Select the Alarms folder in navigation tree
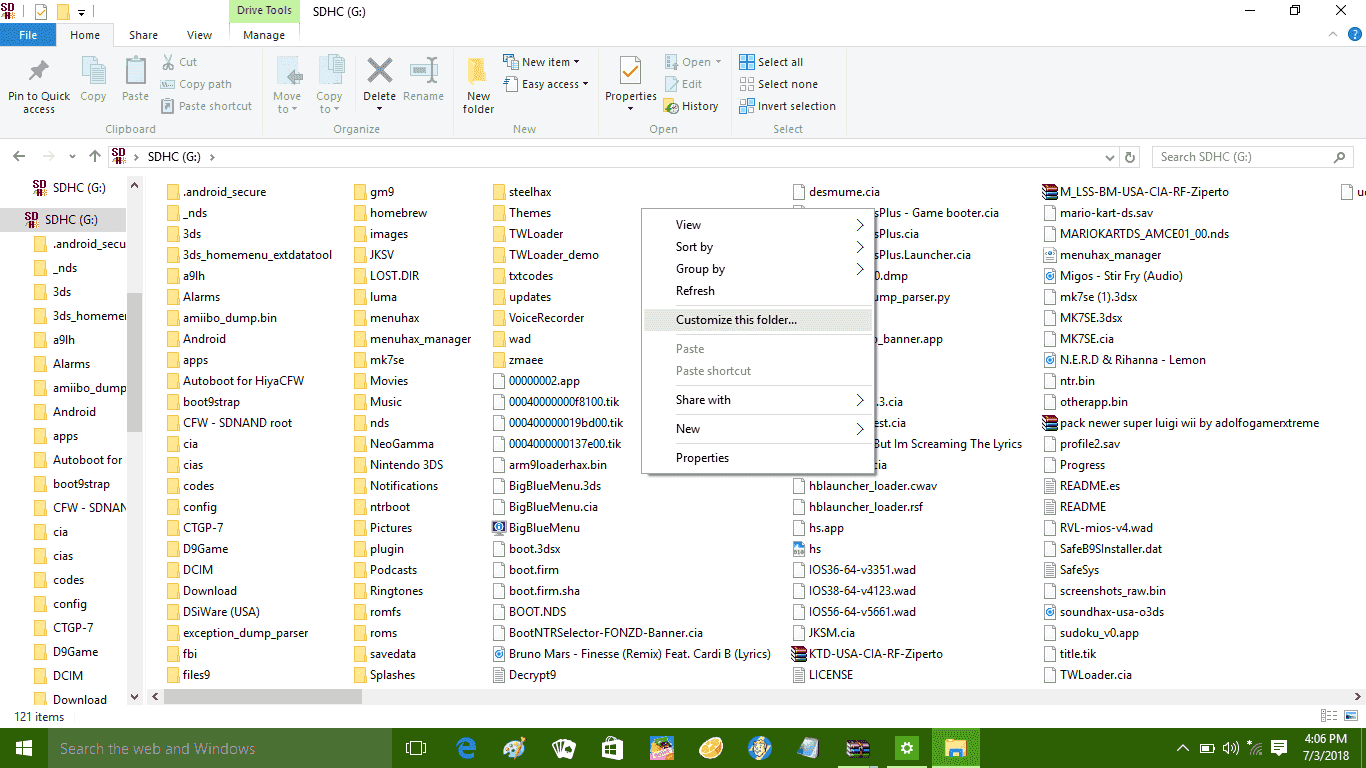The width and height of the screenshot is (1366, 768). coord(63,364)
